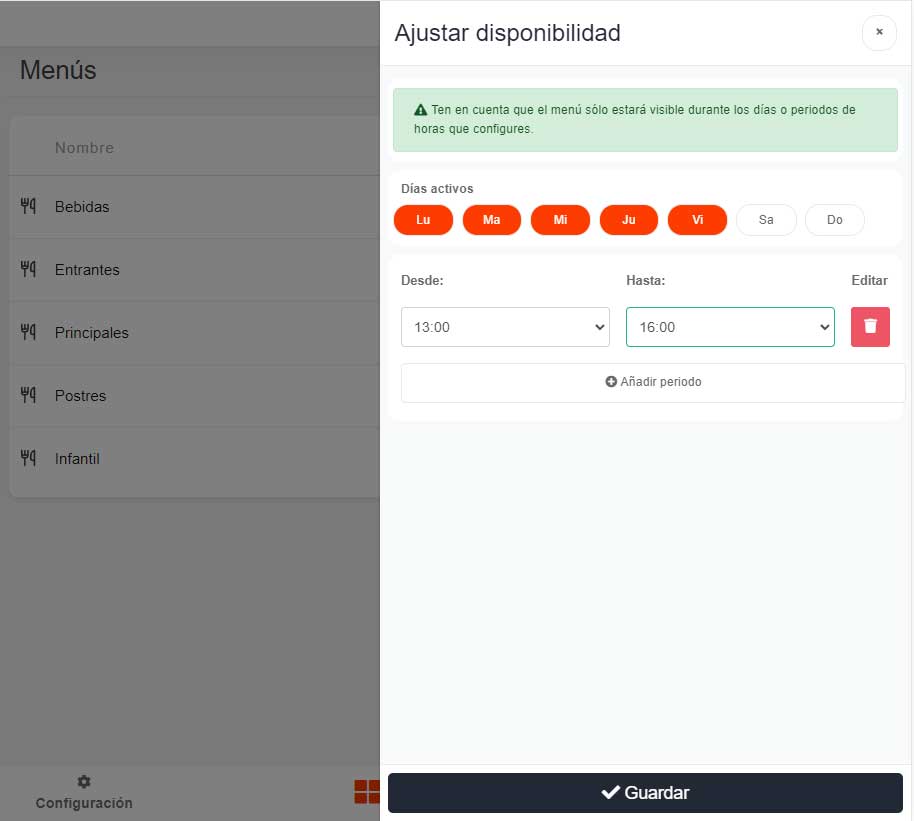914x821 pixels.
Task: Enable Sa active day
Action: 766,220
